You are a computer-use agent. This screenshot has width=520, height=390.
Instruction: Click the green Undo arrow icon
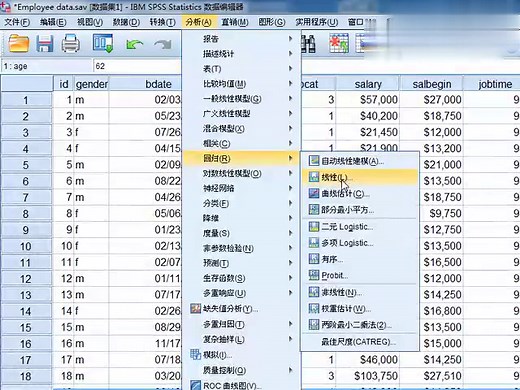pyautogui.click(x=135, y=45)
